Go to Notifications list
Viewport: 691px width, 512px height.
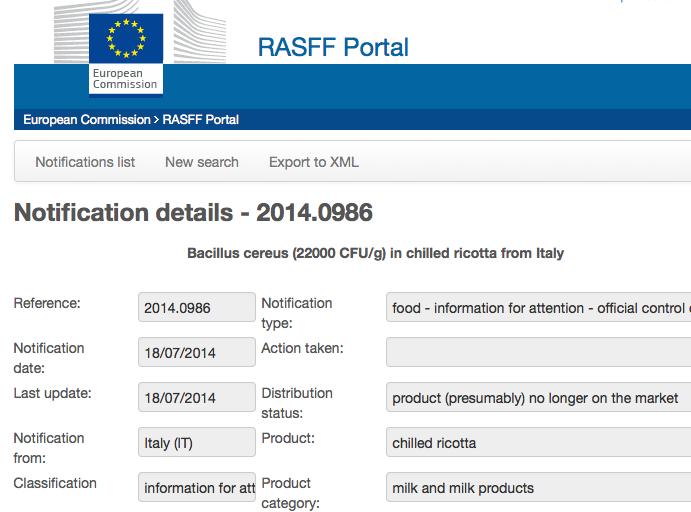coord(85,162)
